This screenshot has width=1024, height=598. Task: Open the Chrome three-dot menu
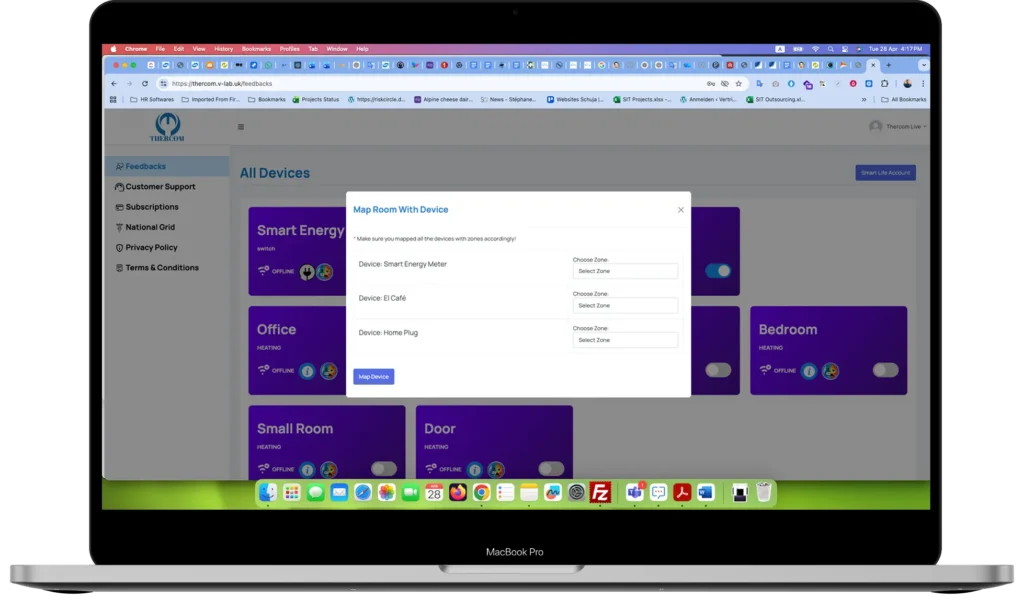tap(923, 84)
